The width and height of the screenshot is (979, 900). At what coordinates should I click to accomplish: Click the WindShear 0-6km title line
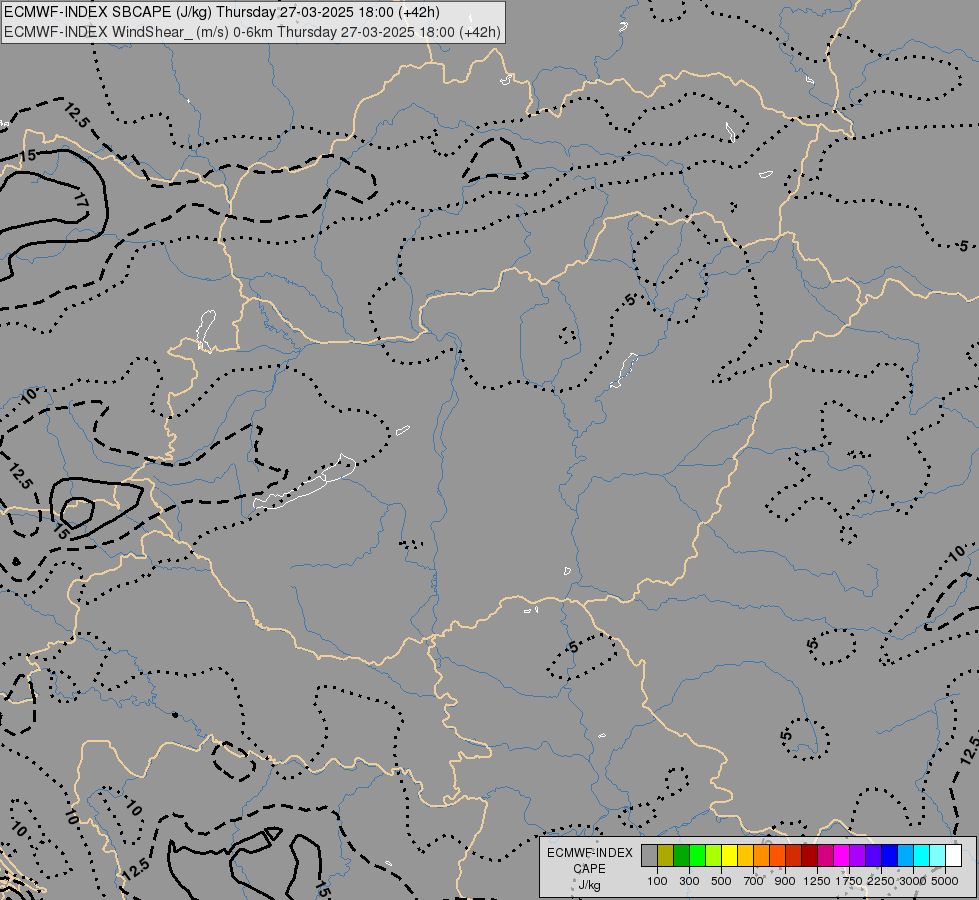(x=252, y=31)
